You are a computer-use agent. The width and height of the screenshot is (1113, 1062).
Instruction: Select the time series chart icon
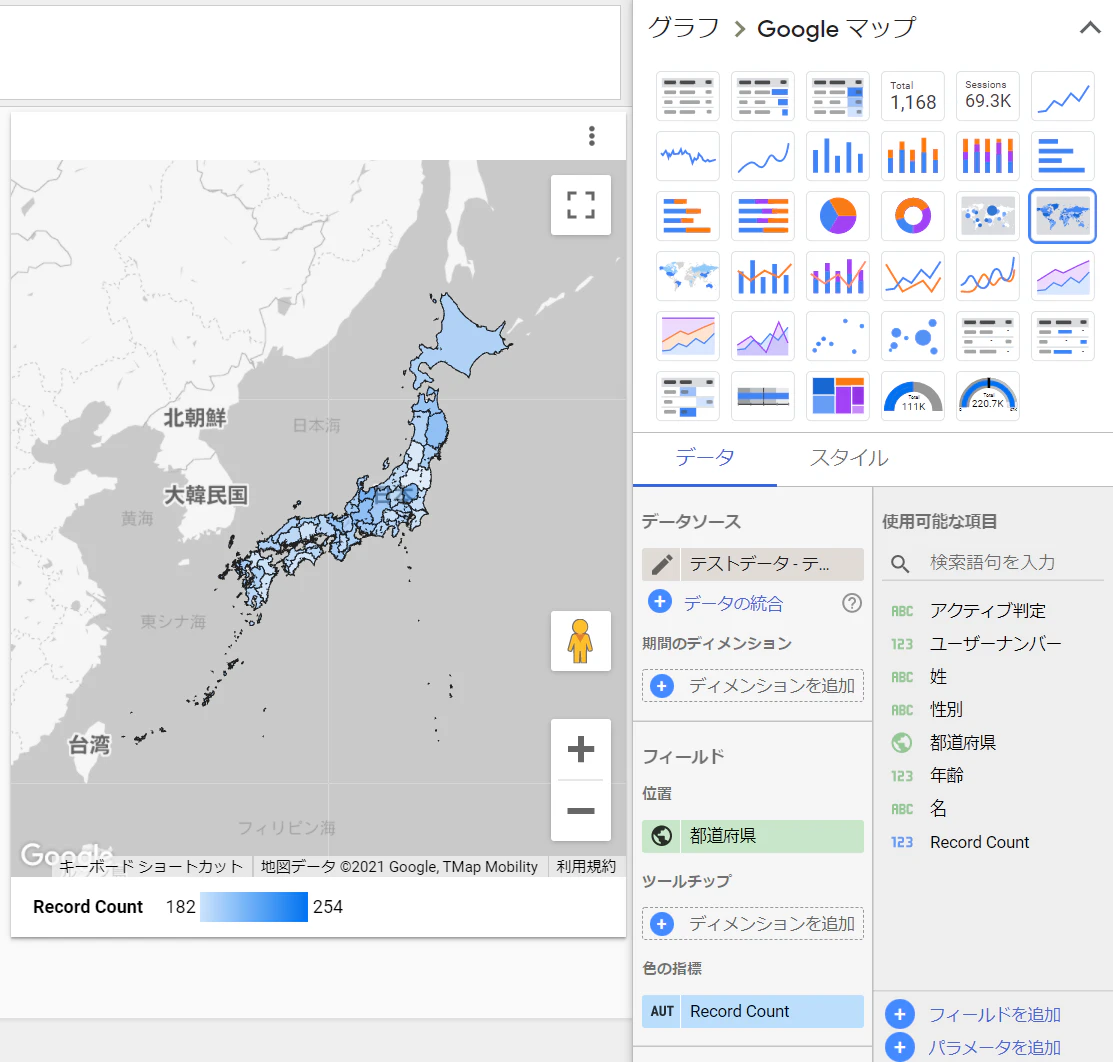click(x=1063, y=96)
